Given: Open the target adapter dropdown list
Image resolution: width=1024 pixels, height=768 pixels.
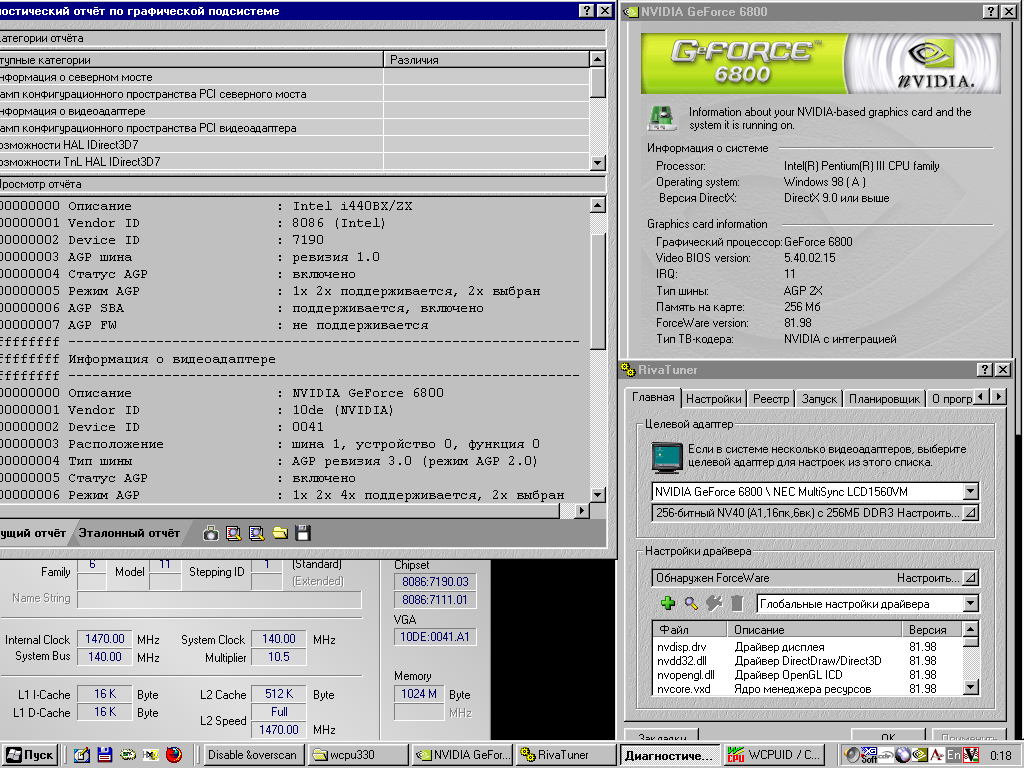Looking at the screenshot, I should pyautogui.click(x=970, y=492).
